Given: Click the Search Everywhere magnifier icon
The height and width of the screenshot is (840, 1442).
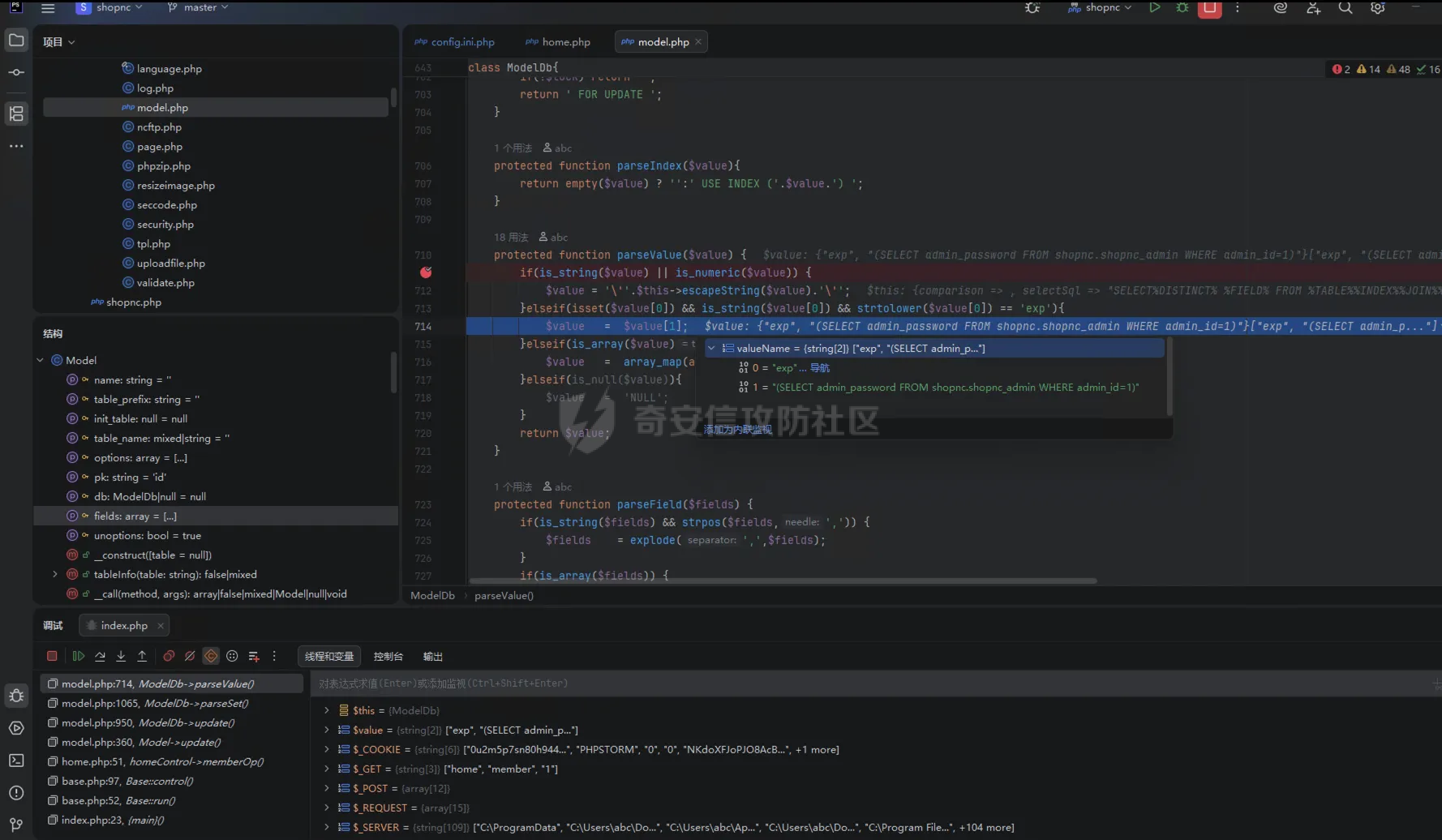Looking at the screenshot, I should tap(1345, 8).
